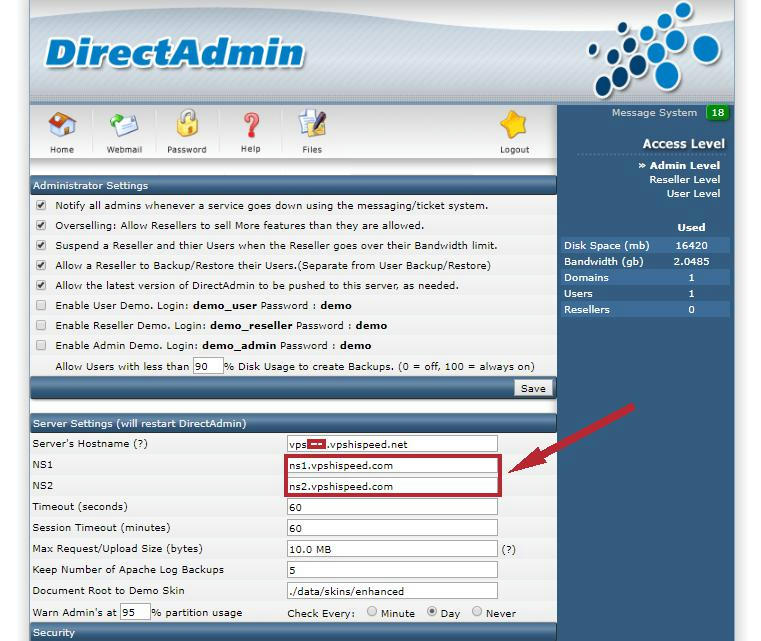Screen dimensions: 761x641
Task: Click the DirectAdmin logo
Action: pyautogui.click(x=175, y=52)
